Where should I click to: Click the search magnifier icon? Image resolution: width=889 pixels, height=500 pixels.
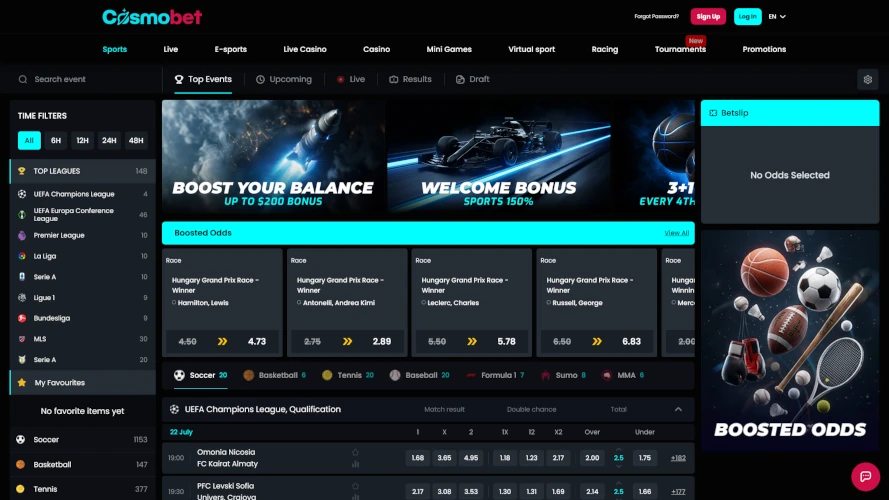23,79
